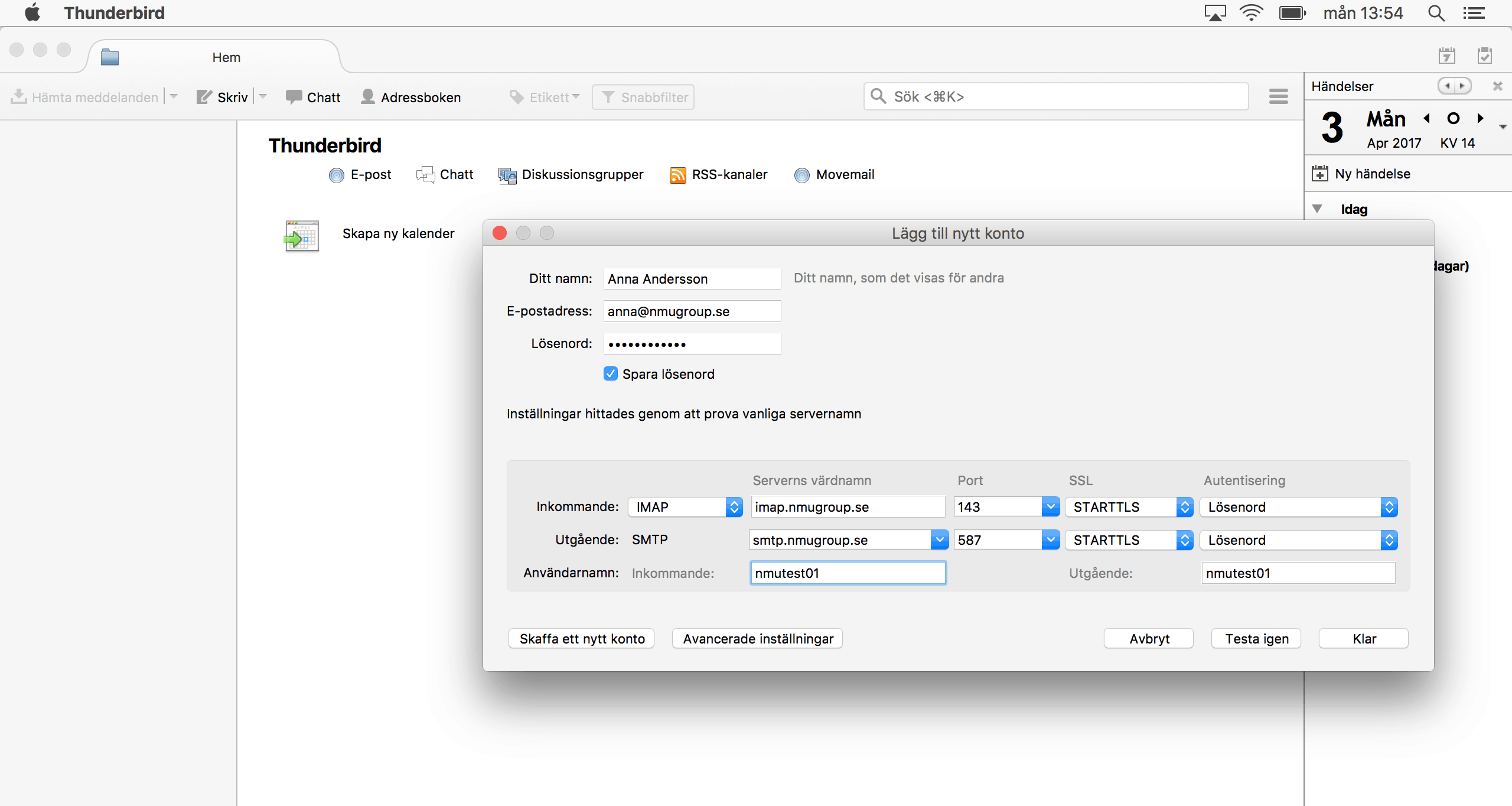Viewport: 1512px width, 806px height.
Task: Focus the Lösenord password field
Action: point(692,343)
